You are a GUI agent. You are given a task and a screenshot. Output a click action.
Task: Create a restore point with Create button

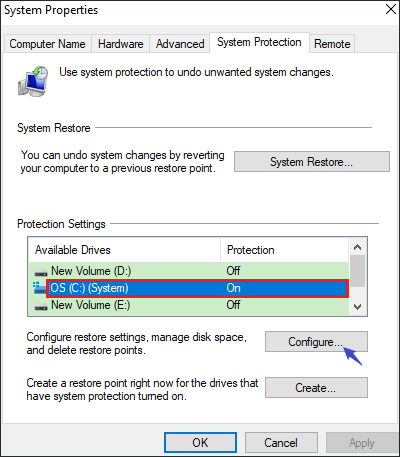click(x=316, y=388)
